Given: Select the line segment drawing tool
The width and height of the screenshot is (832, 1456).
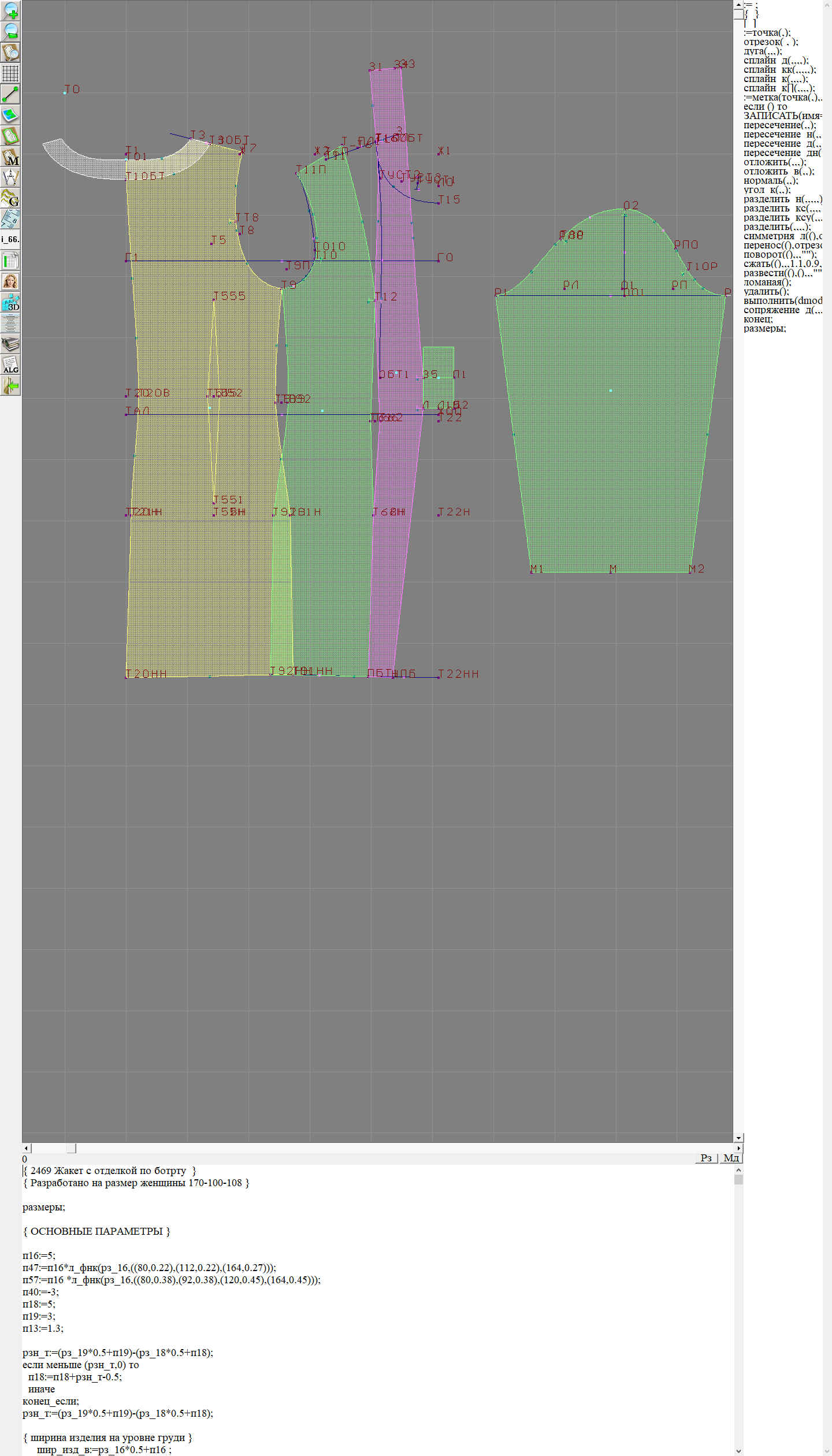Looking at the screenshot, I should pos(10,94).
